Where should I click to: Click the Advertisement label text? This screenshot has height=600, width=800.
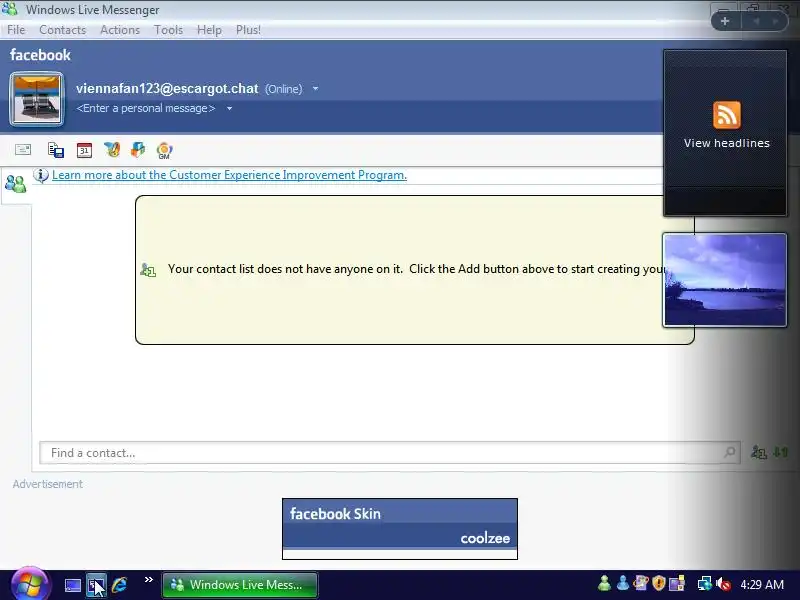(x=47, y=484)
